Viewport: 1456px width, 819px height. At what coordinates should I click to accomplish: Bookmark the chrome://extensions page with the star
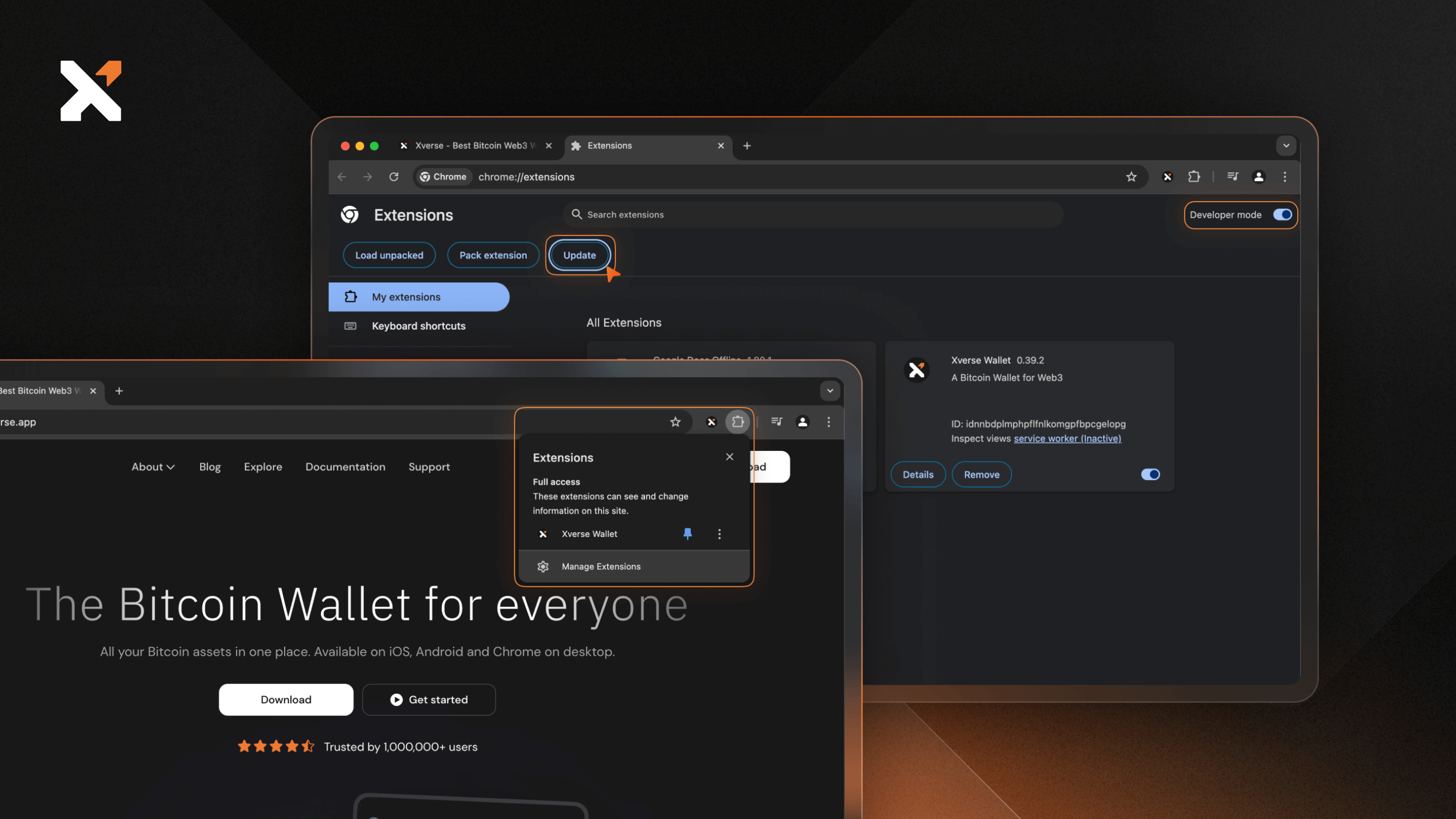(1131, 177)
